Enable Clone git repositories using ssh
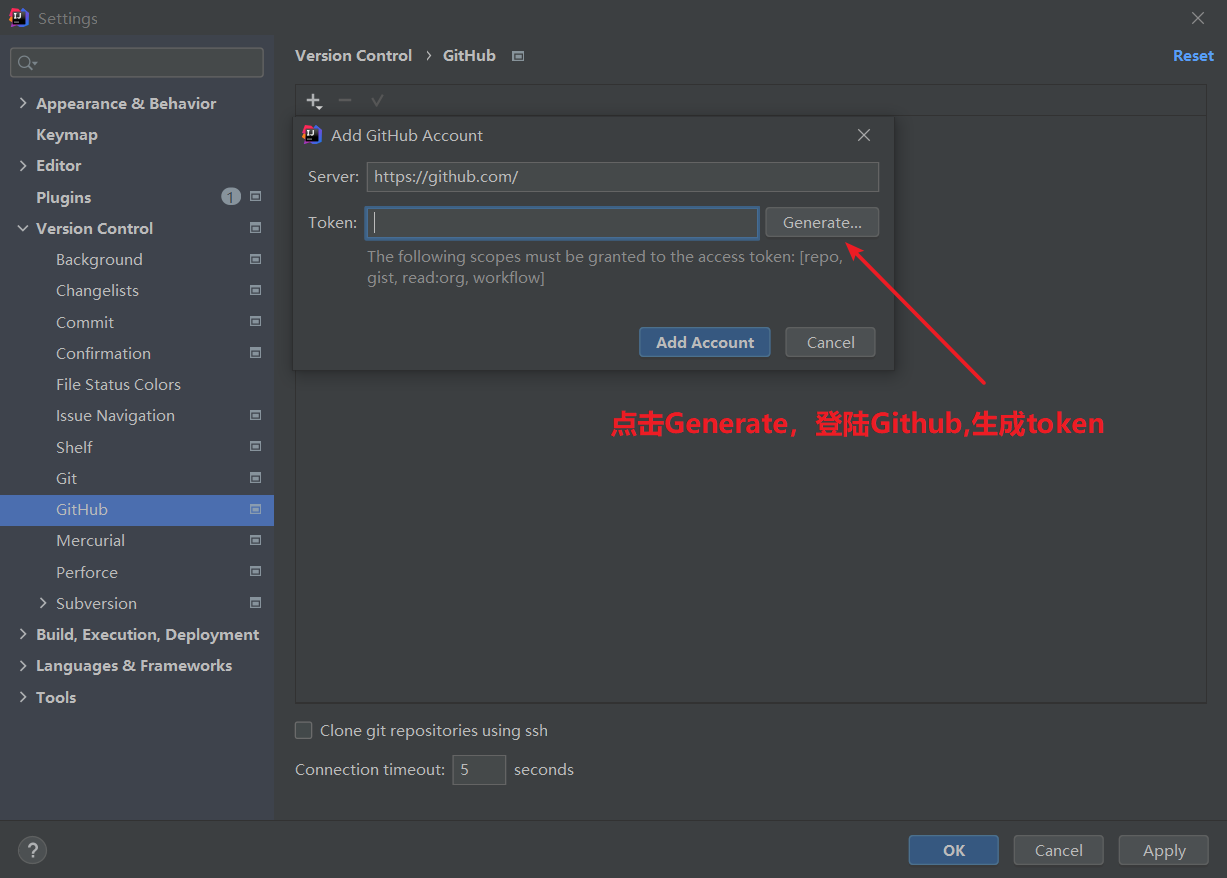This screenshot has height=878, width=1227. click(x=304, y=731)
